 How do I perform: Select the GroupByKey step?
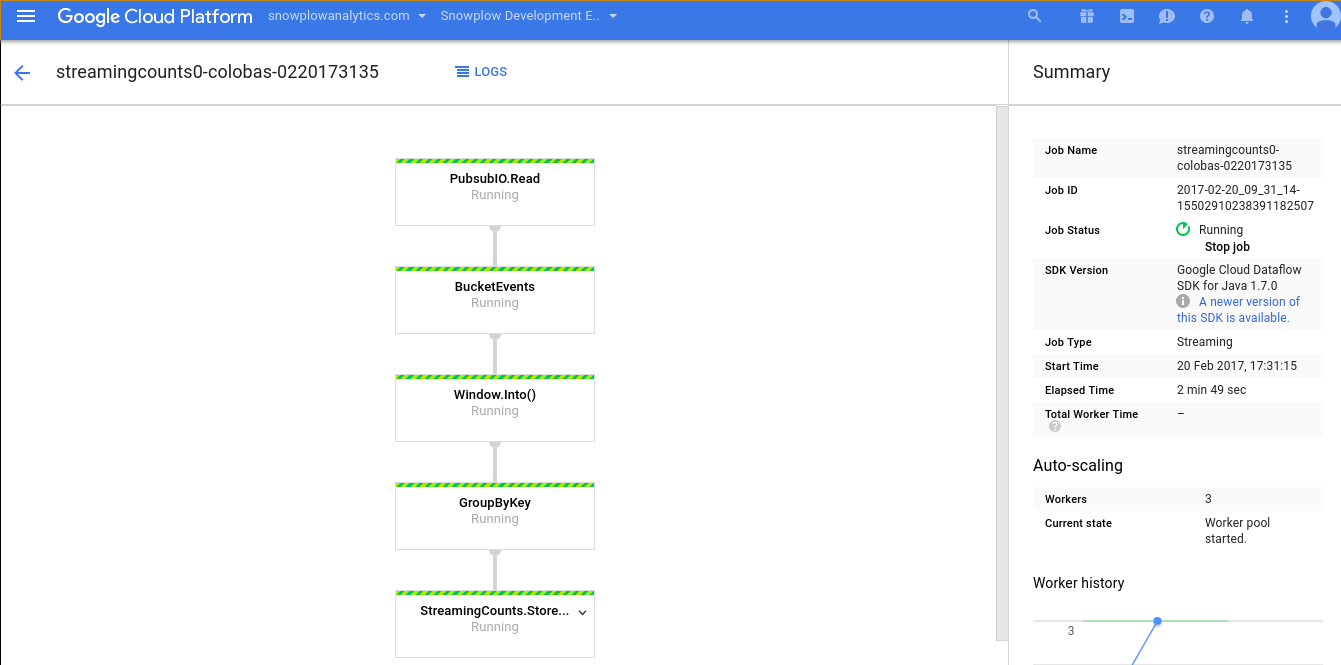point(495,516)
